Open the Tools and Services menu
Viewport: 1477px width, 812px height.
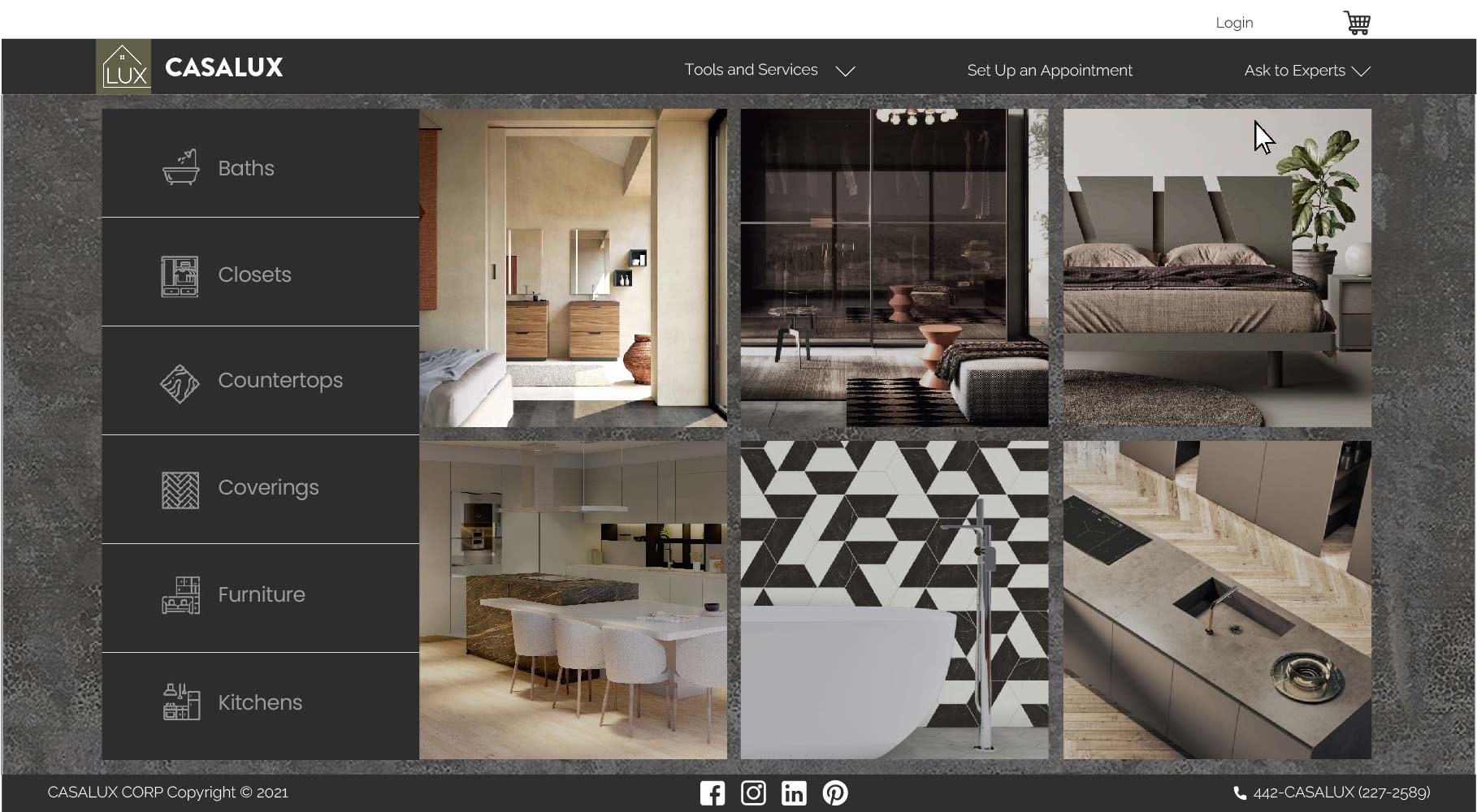pyautogui.click(x=751, y=70)
